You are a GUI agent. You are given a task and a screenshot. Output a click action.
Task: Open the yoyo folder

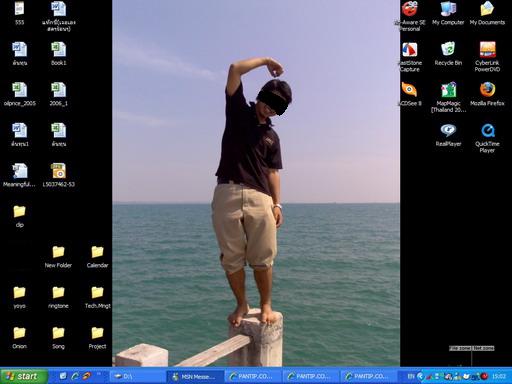tap(19, 297)
